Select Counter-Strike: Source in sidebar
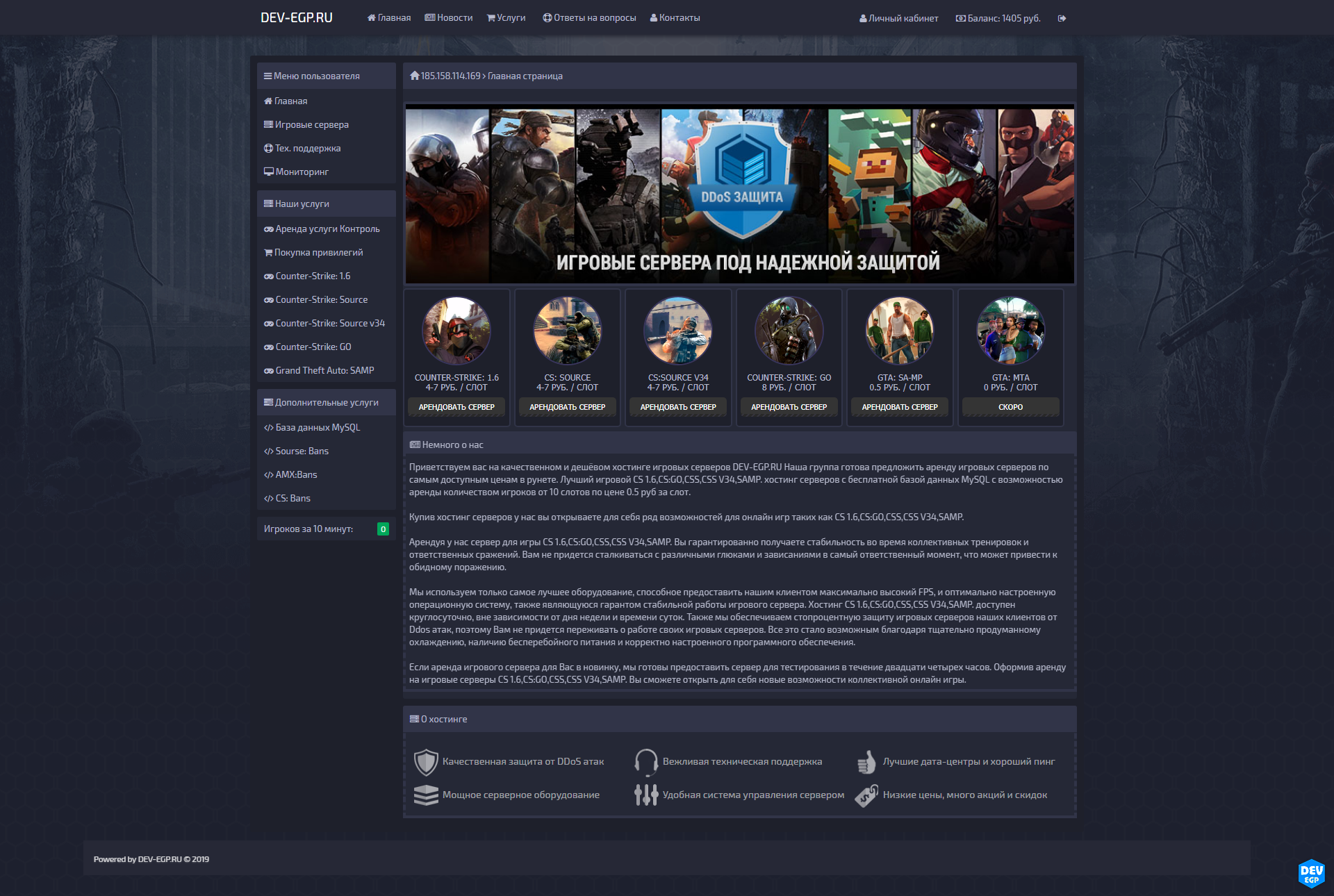1334x896 pixels. pos(327,299)
